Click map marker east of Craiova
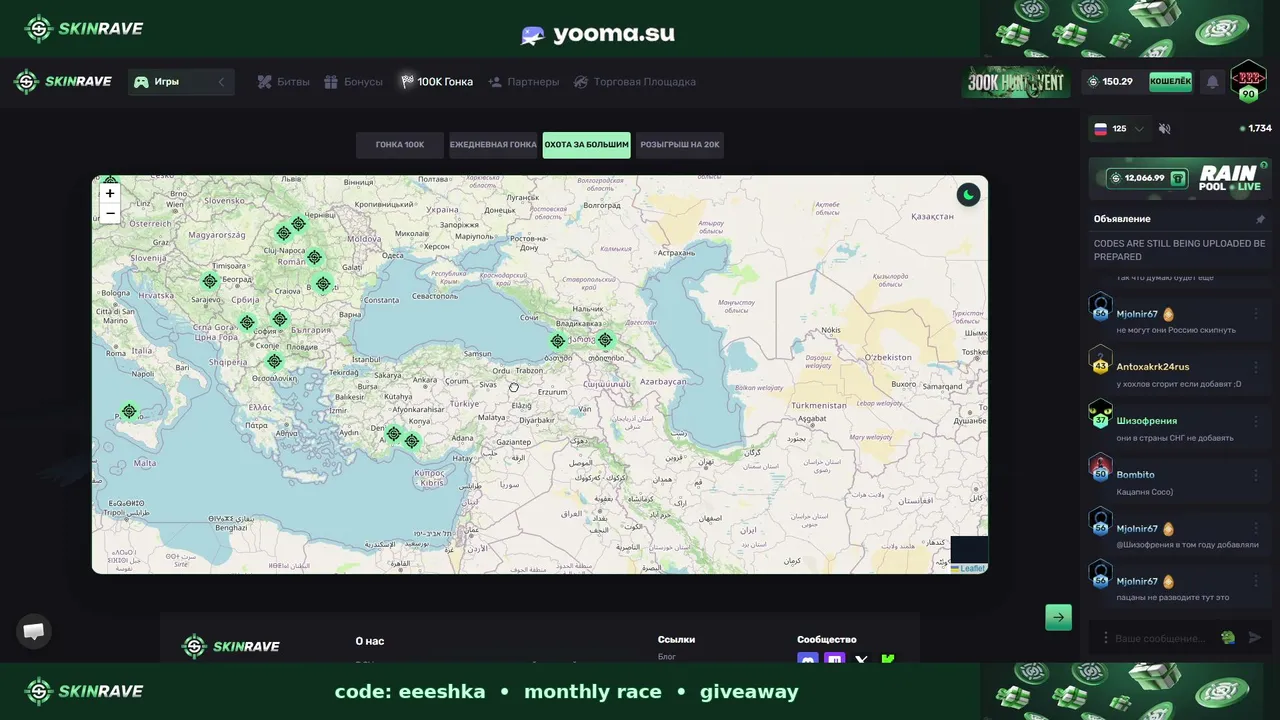The height and width of the screenshot is (720, 1280). [x=322, y=284]
